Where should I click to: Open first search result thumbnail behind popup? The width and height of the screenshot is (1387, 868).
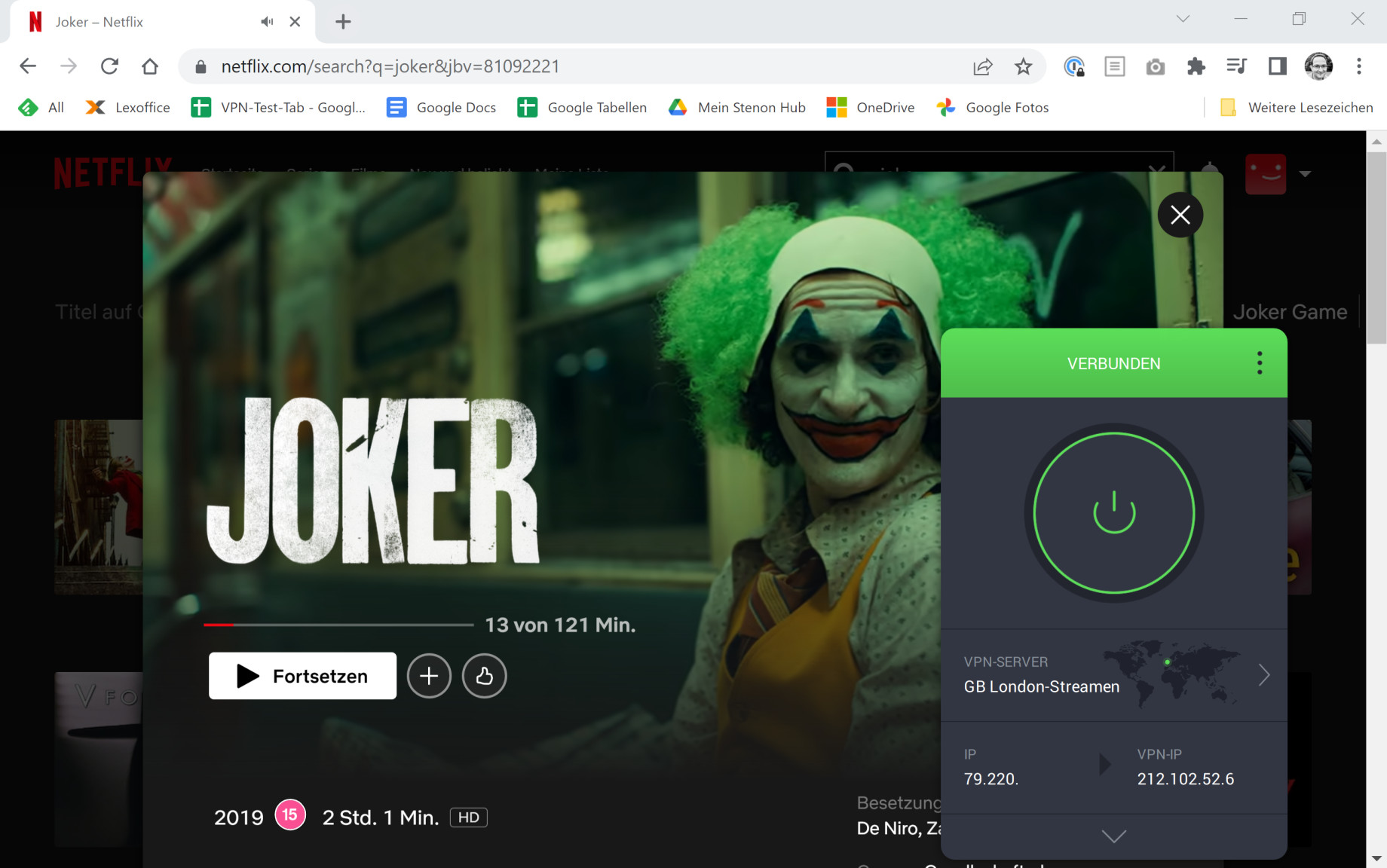[98, 507]
